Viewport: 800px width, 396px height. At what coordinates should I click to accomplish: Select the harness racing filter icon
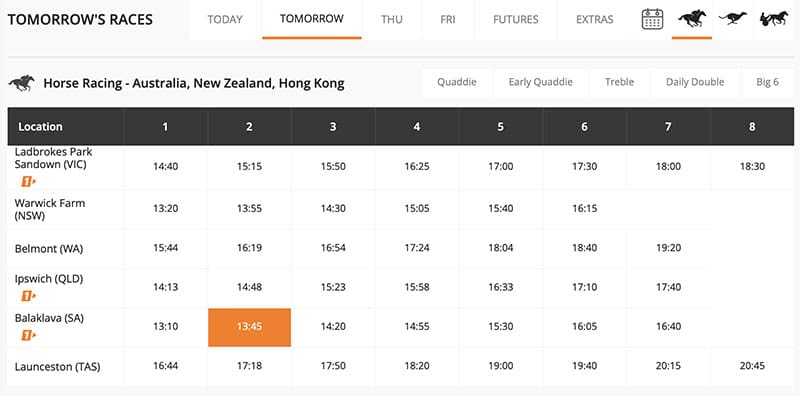coord(774,19)
